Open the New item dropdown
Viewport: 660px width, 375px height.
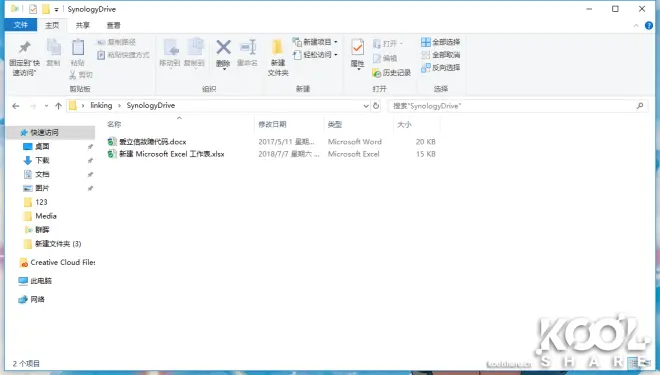pyautogui.click(x=315, y=42)
